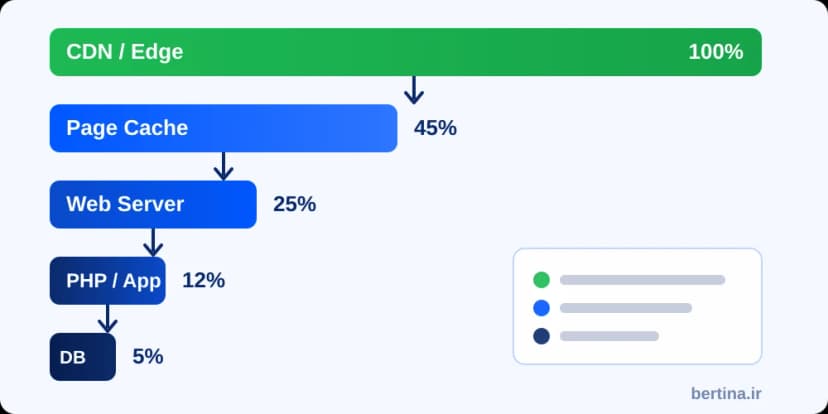Select the Page Cache bar

223,128
